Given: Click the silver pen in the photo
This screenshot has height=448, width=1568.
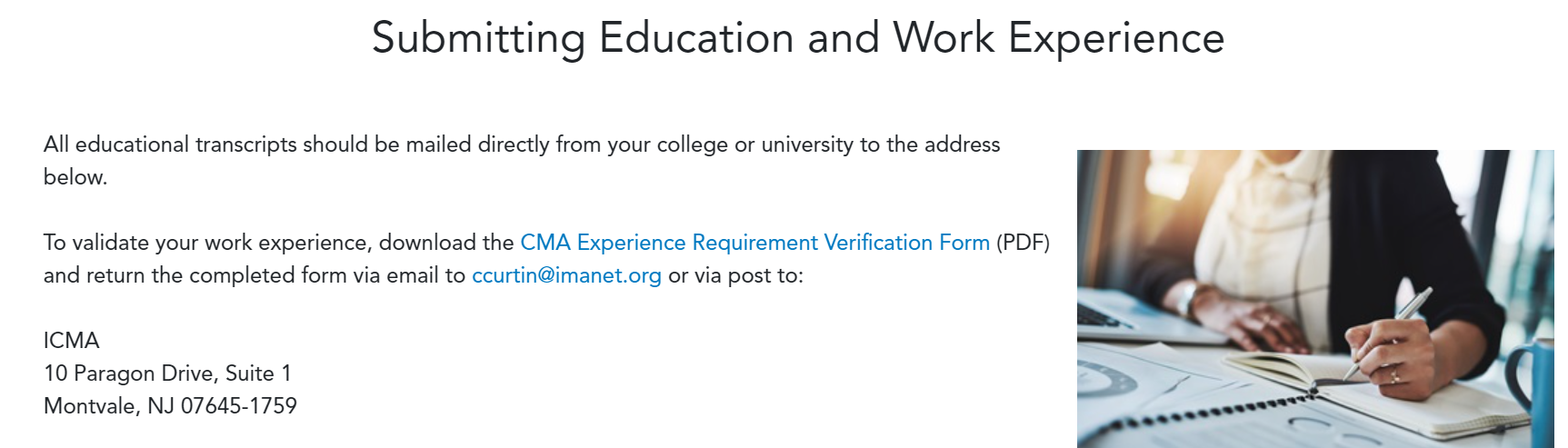Looking at the screenshot, I should (x=1386, y=334).
